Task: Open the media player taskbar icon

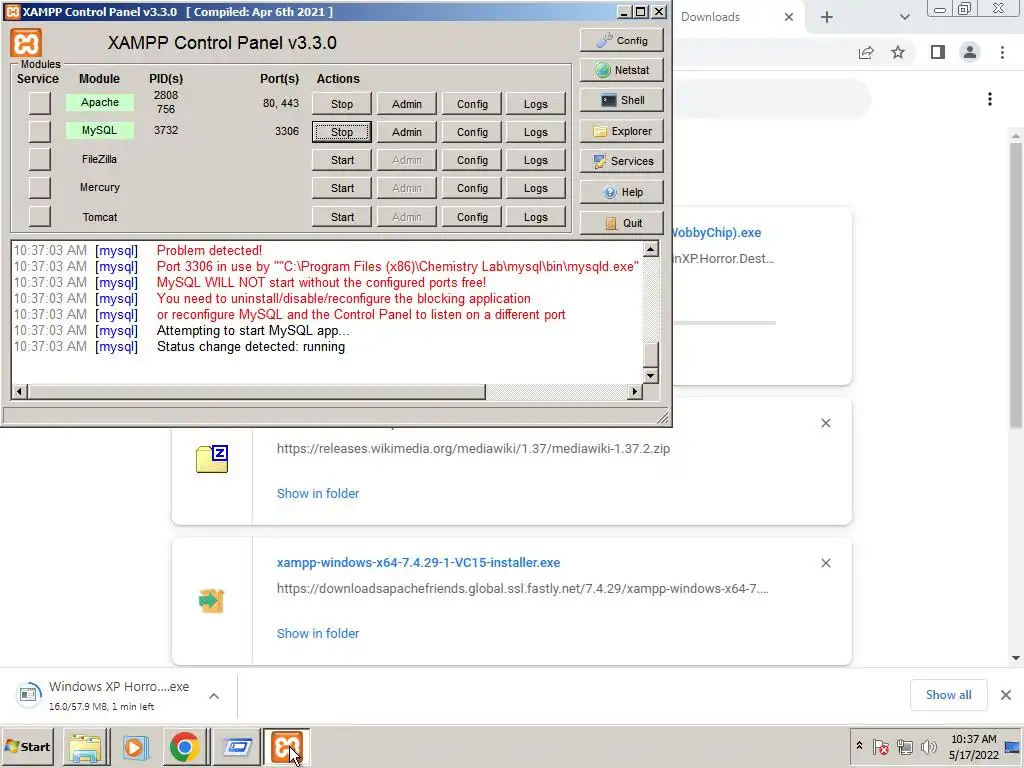Action: 135,747
